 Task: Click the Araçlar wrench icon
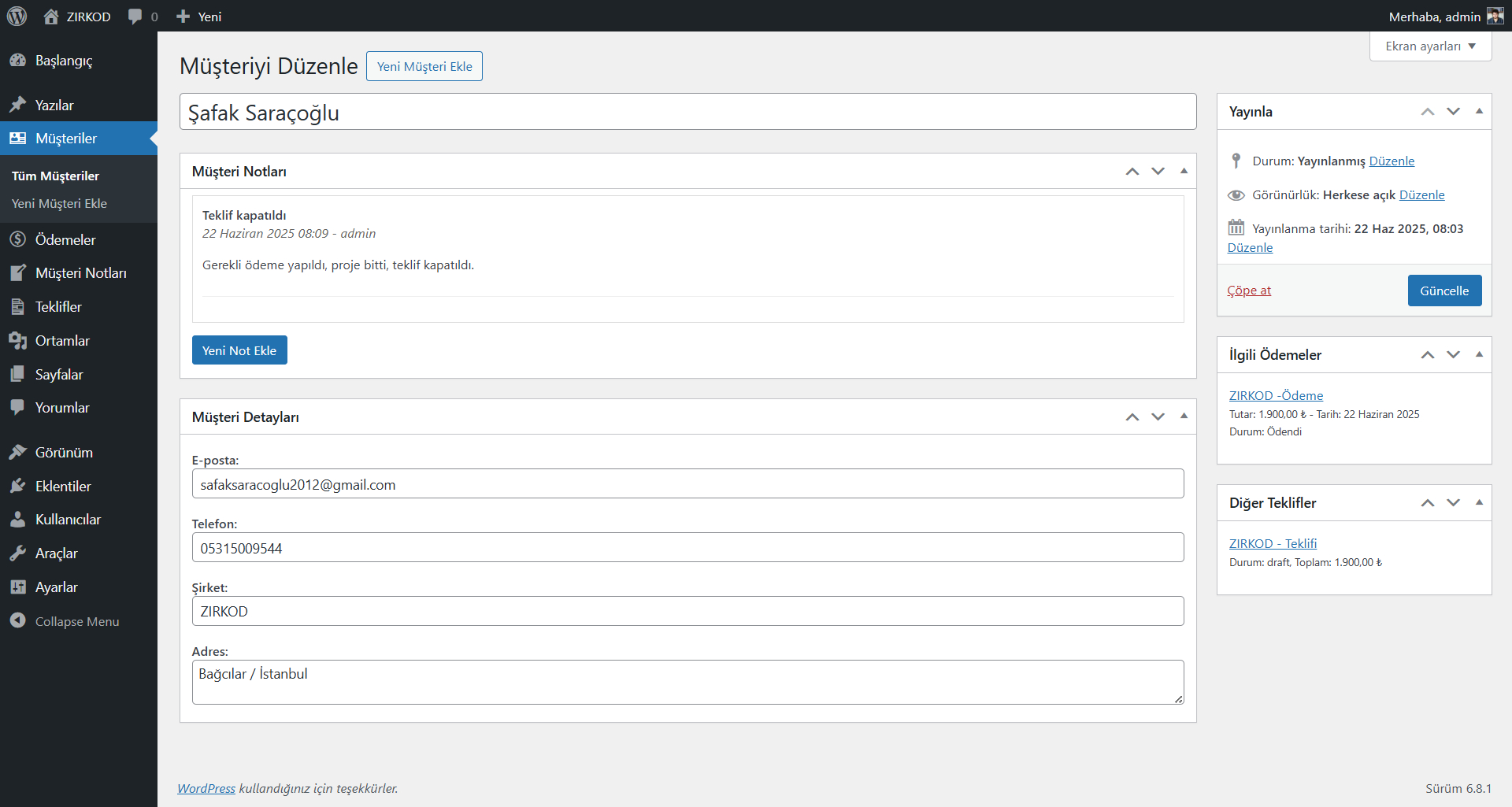(x=18, y=553)
